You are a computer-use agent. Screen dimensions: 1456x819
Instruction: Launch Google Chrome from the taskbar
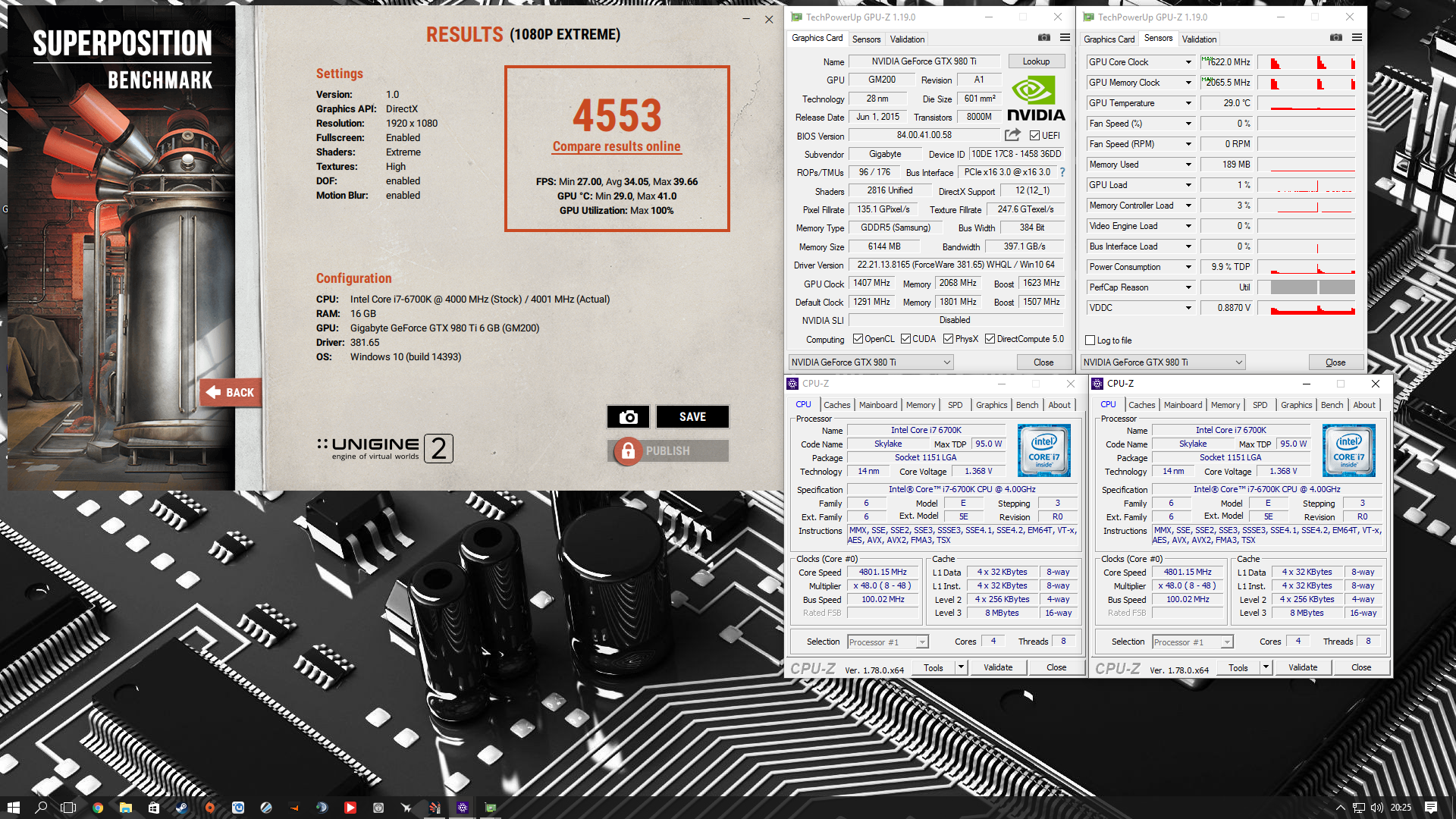point(98,808)
